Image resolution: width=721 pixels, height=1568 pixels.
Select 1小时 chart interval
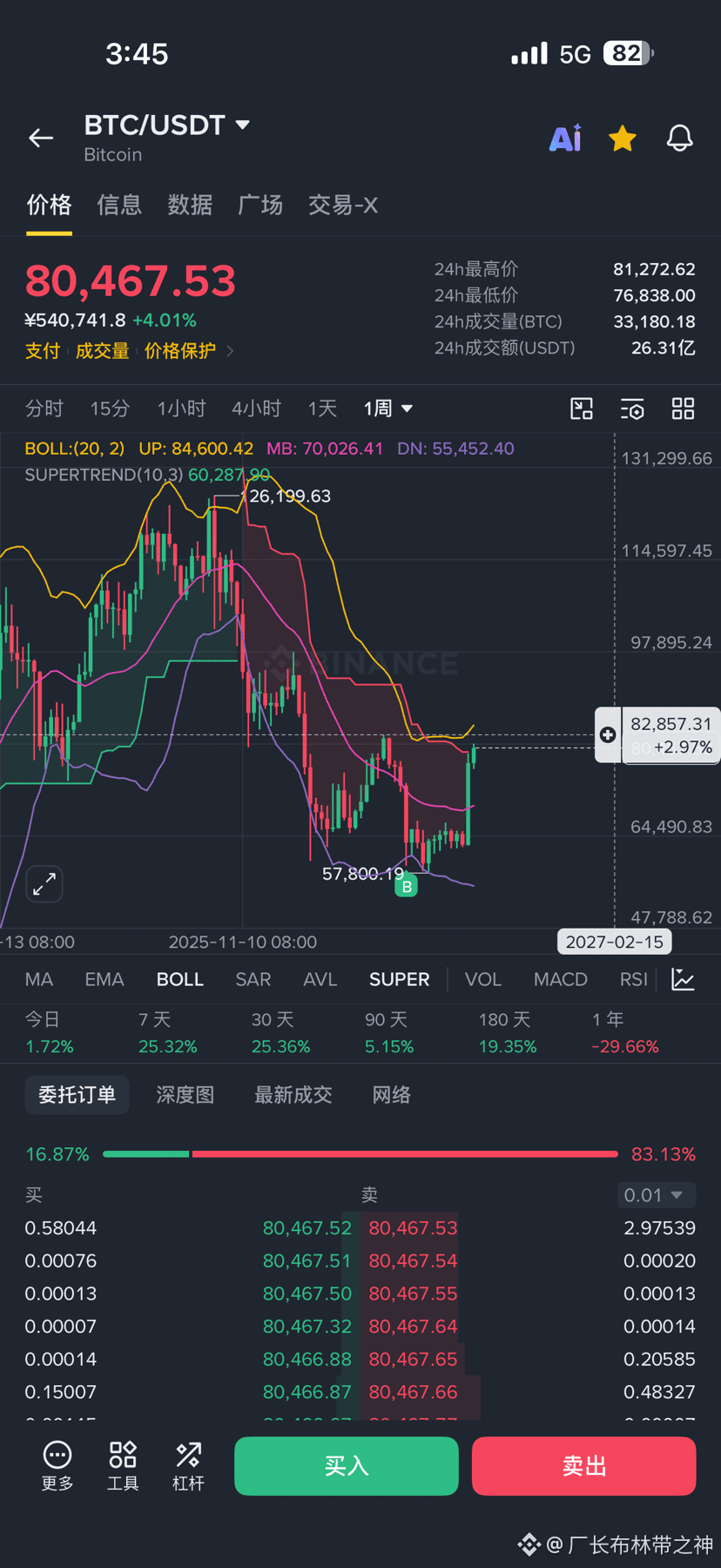tap(181, 409)
